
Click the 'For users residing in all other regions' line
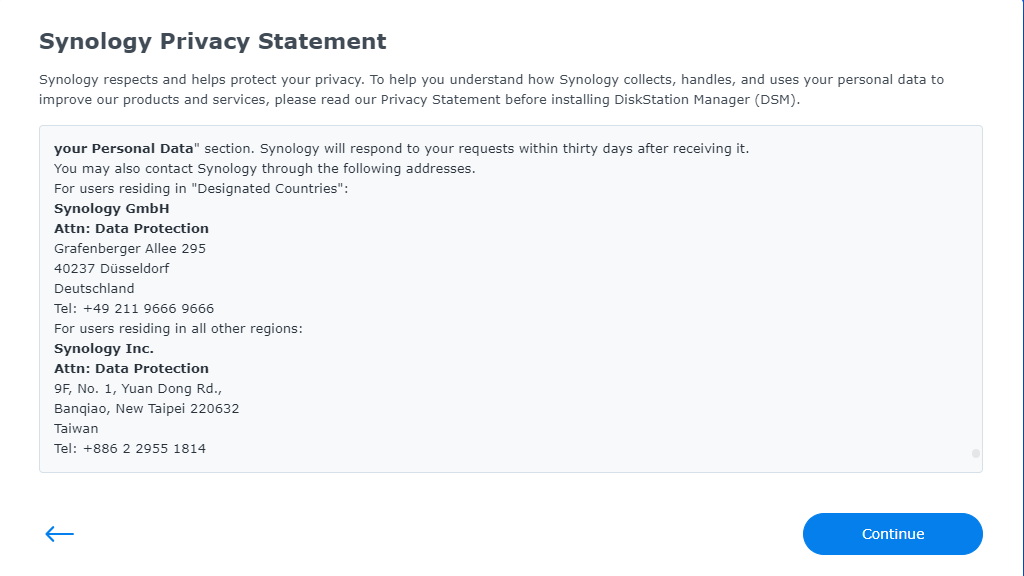click(178, 329)
